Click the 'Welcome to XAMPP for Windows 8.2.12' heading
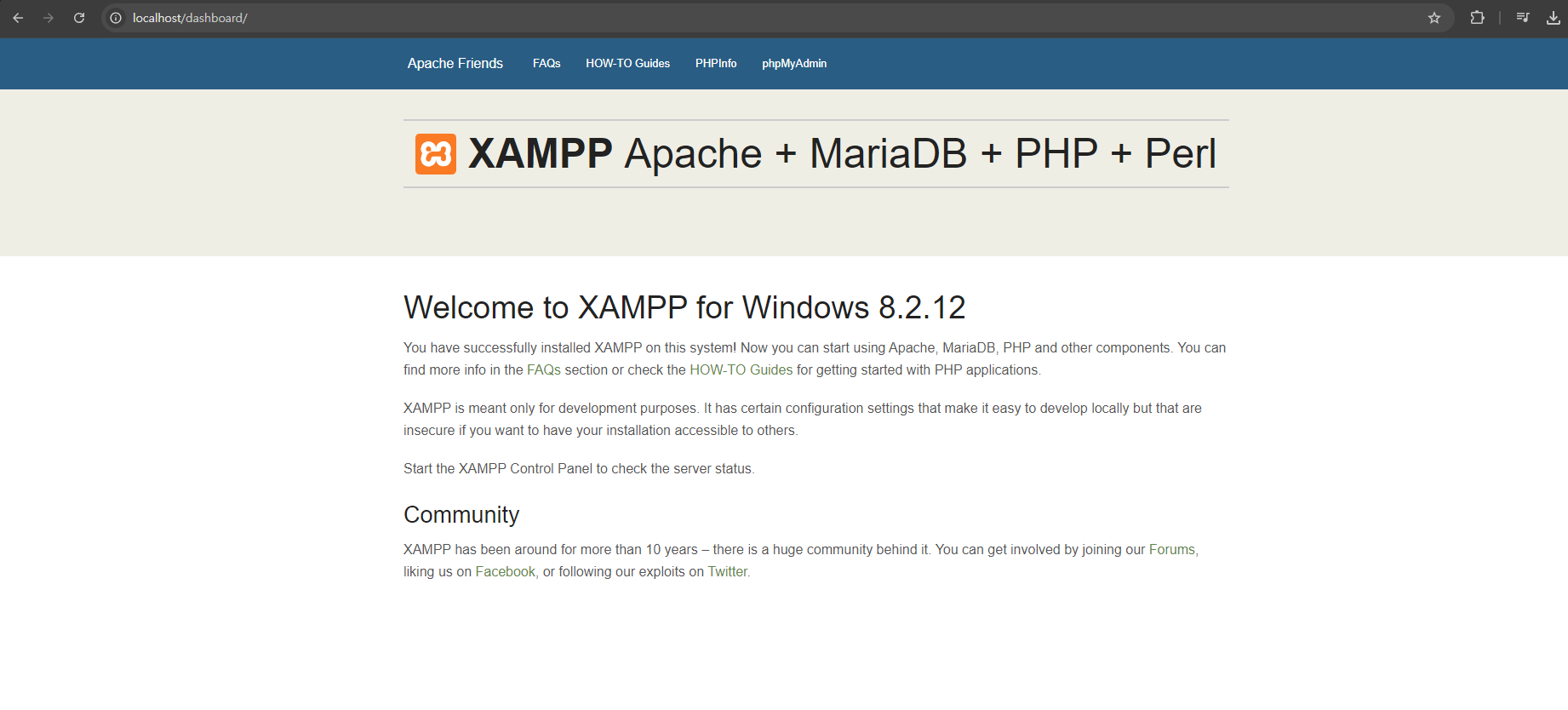 click(x=684, y=307)
